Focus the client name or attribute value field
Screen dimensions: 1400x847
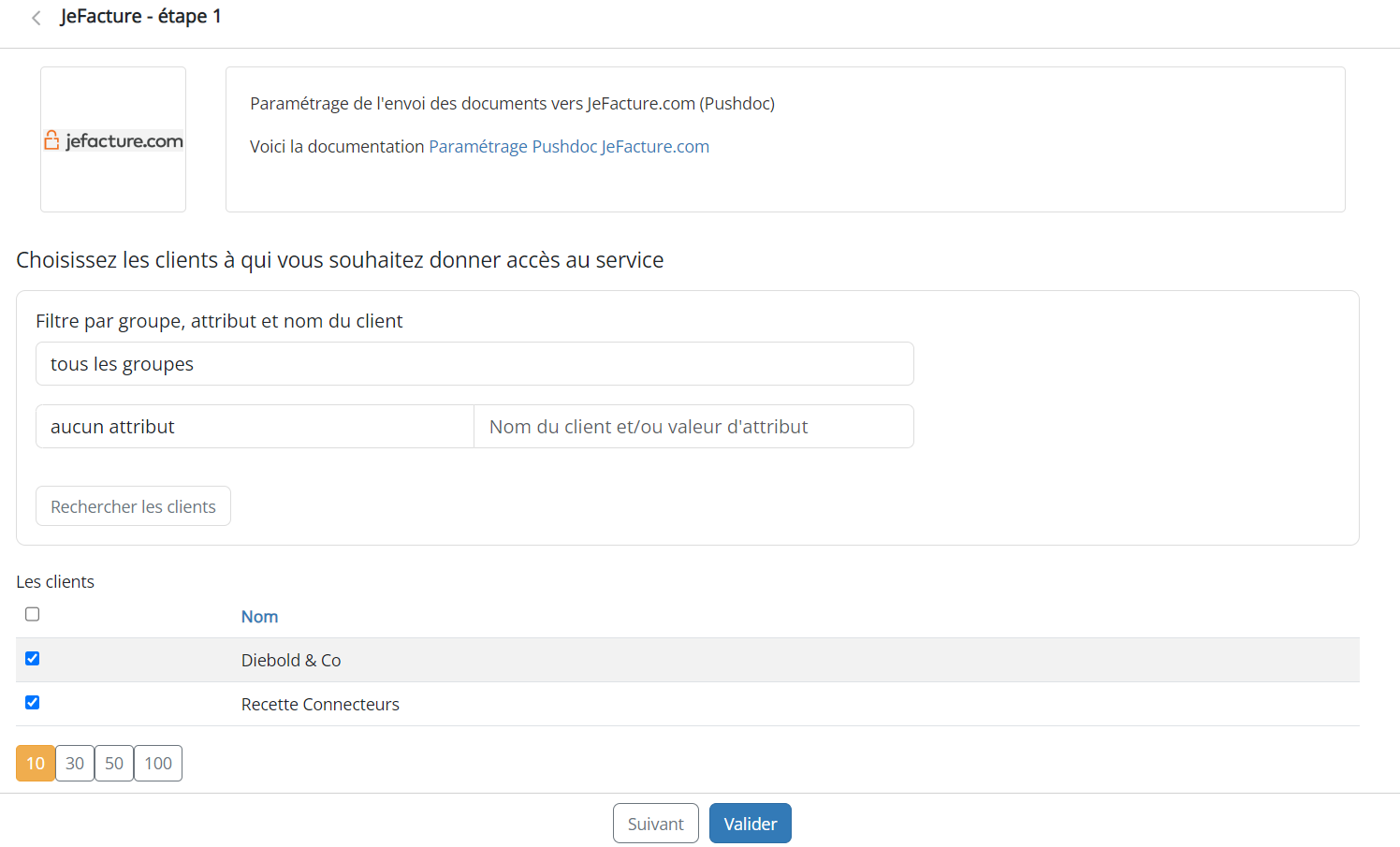(x=693, y=427)
